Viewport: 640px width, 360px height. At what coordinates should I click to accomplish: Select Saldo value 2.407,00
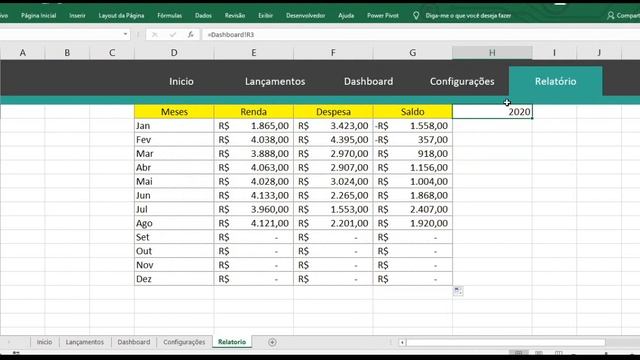[413, 209]
